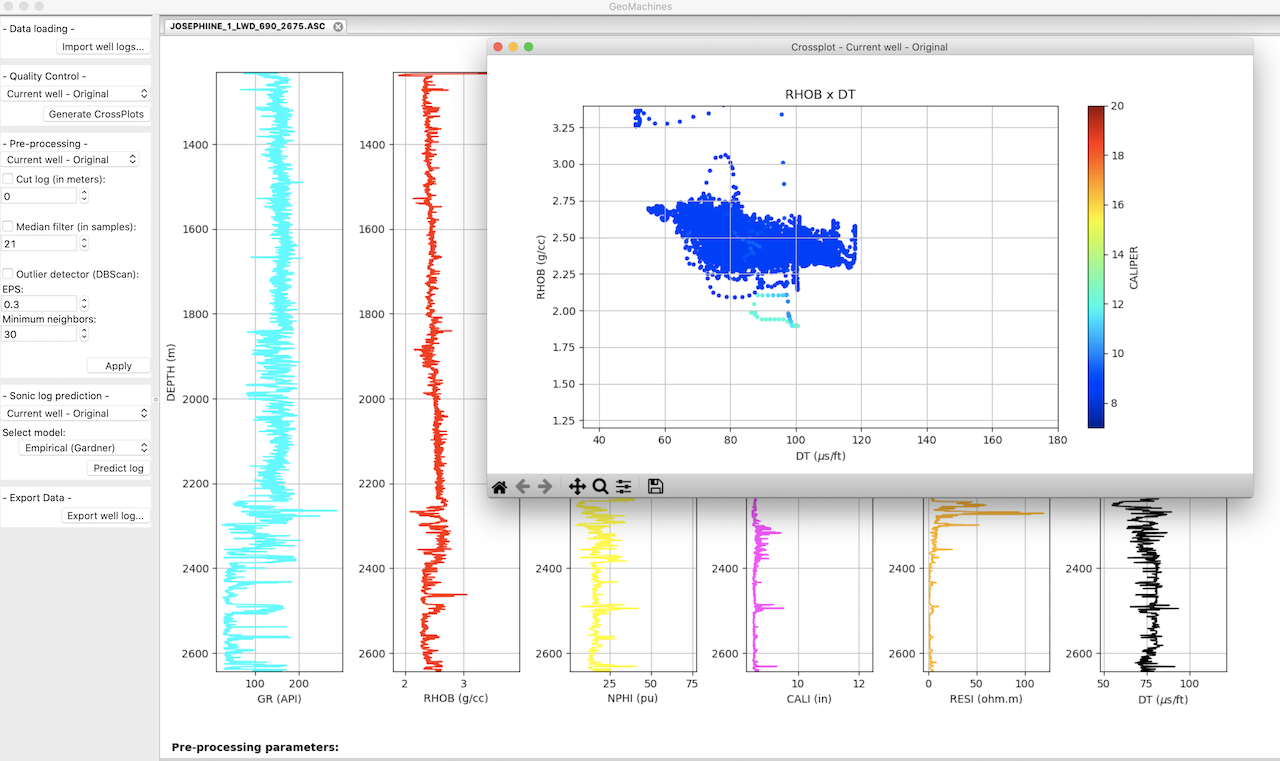Focus the Cut log meters input field

[40, 196]
